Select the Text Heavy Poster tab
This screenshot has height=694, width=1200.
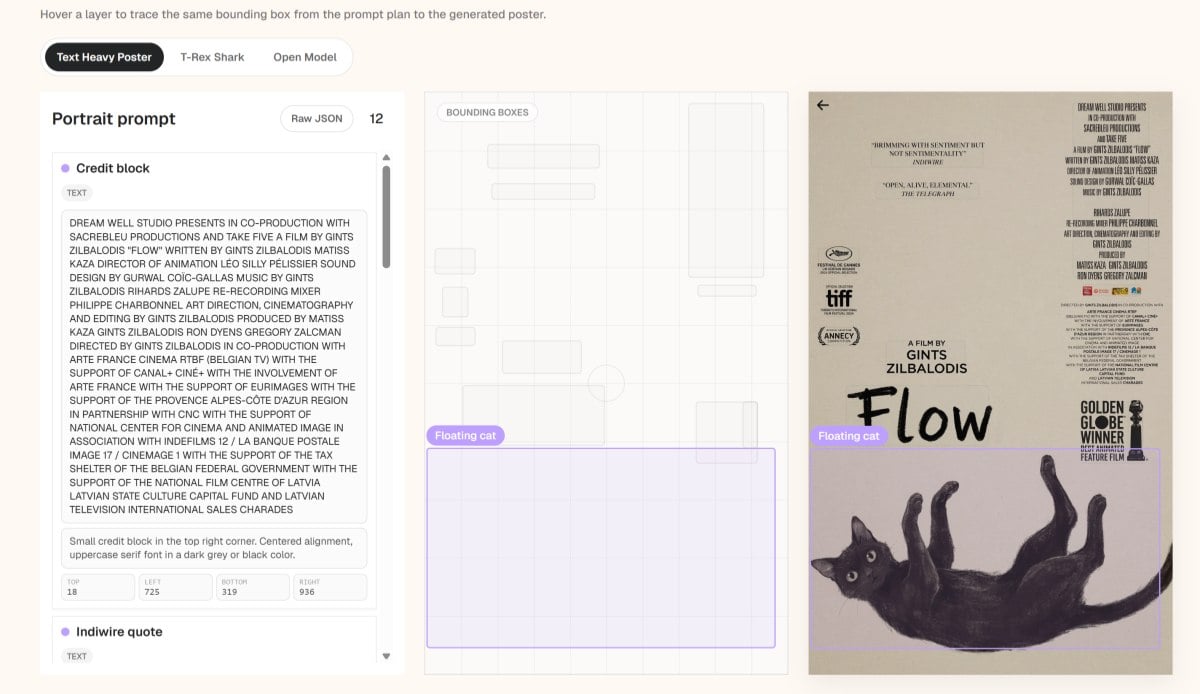pyautogui.click(x=104, y=57)
